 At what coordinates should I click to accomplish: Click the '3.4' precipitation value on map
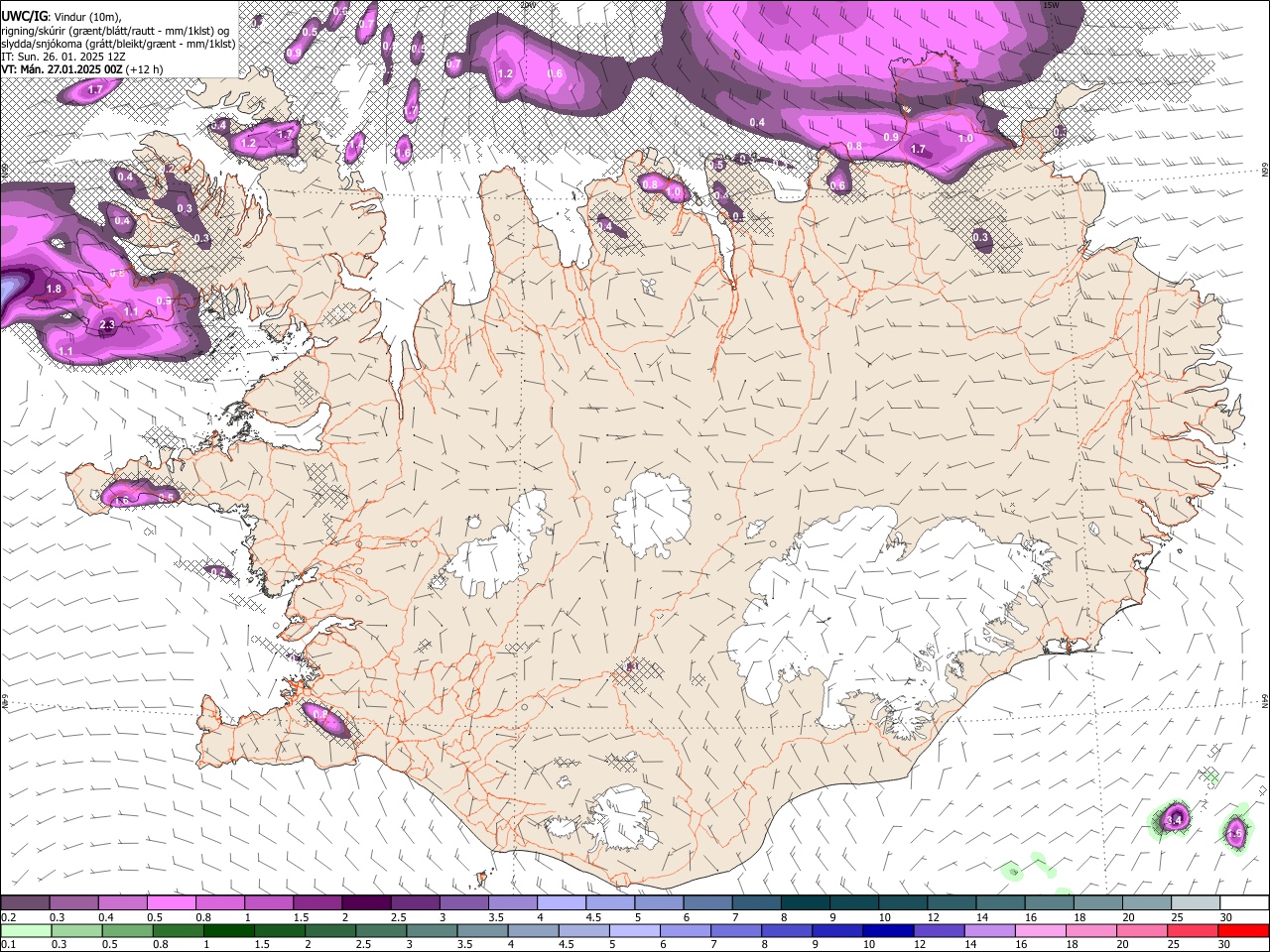[x=1176, y=820]
